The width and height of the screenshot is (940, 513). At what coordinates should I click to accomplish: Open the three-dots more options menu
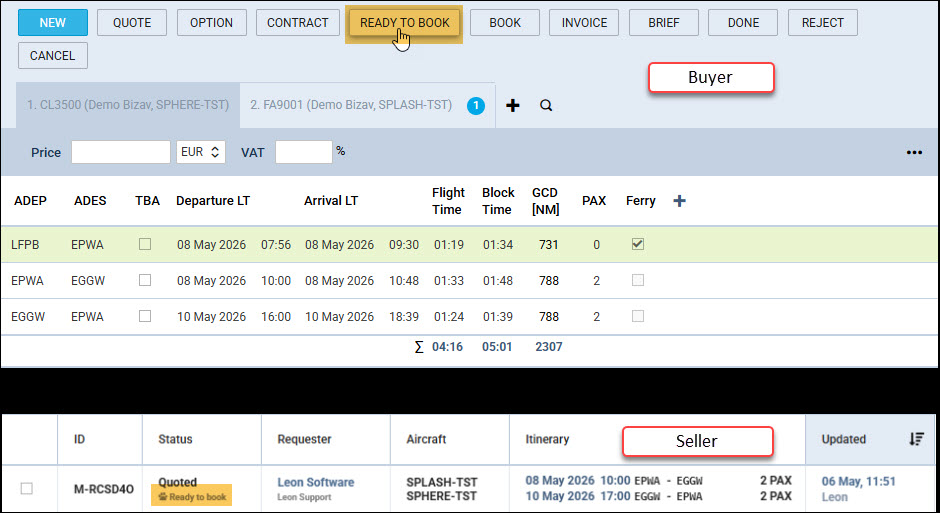(x=914, y=152)
